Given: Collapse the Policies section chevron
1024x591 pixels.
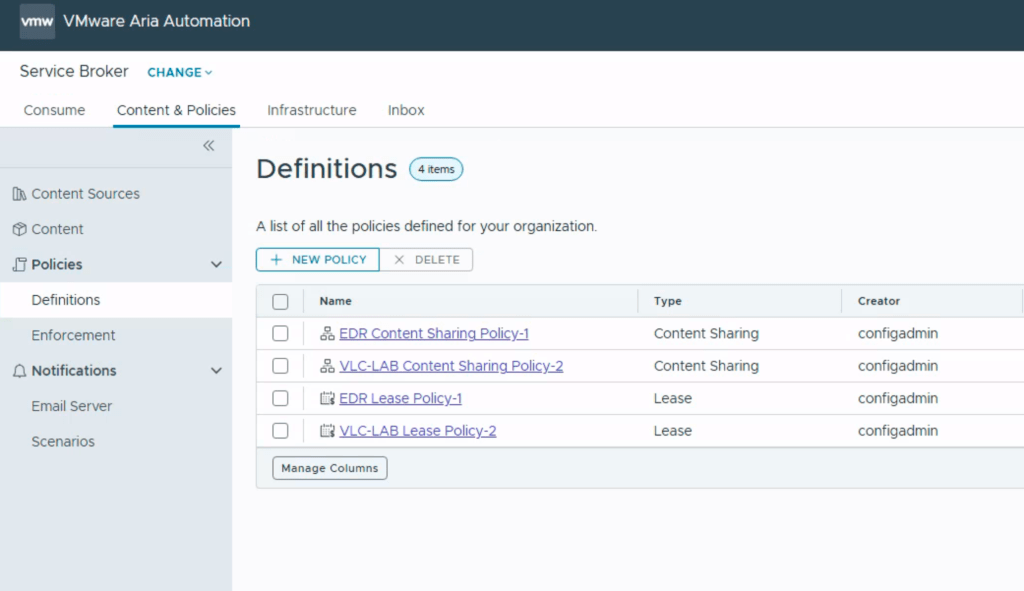Looking at the screenshot, I should [x=216, y=265].
